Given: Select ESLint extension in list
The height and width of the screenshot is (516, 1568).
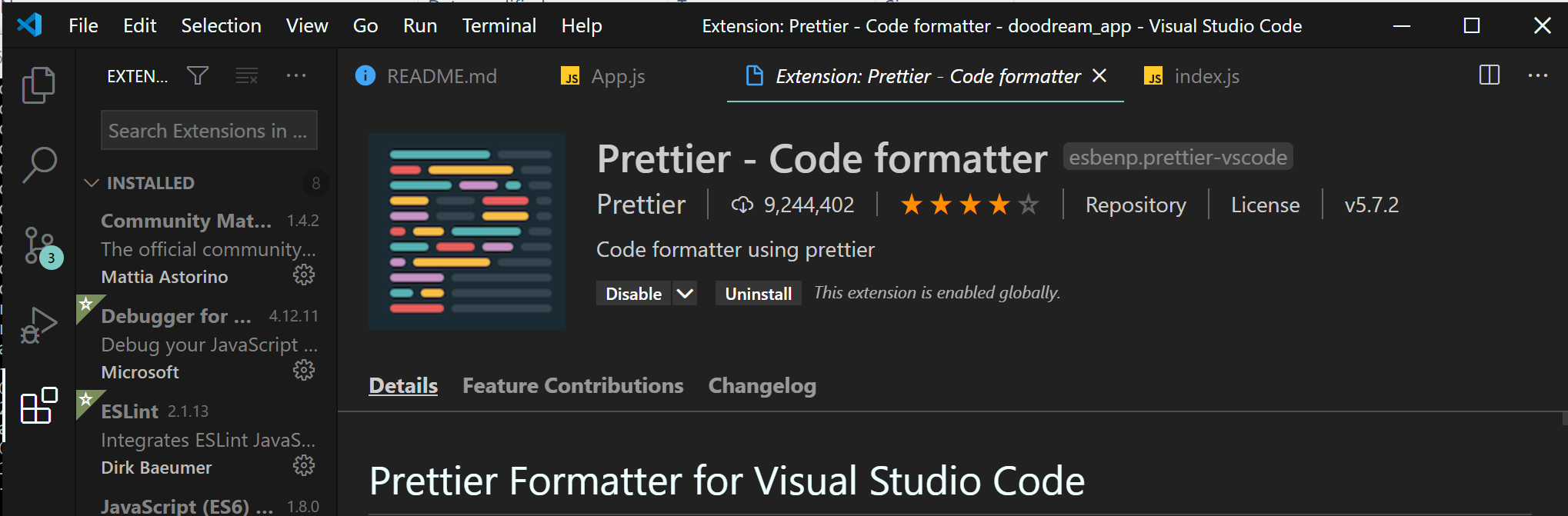Looking at the screenshot, I should pyautogui.click(x=206, y=439).
